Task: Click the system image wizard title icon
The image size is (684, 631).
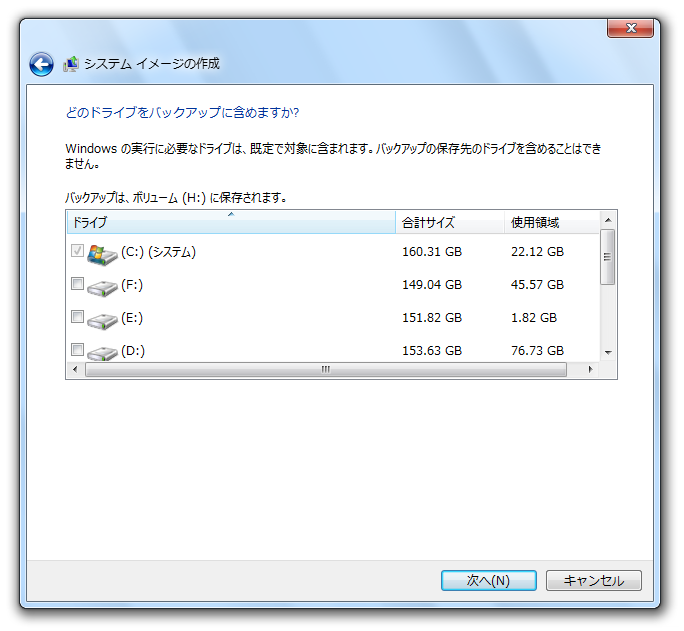Action: pyautogui.click(x=71, y=64)
